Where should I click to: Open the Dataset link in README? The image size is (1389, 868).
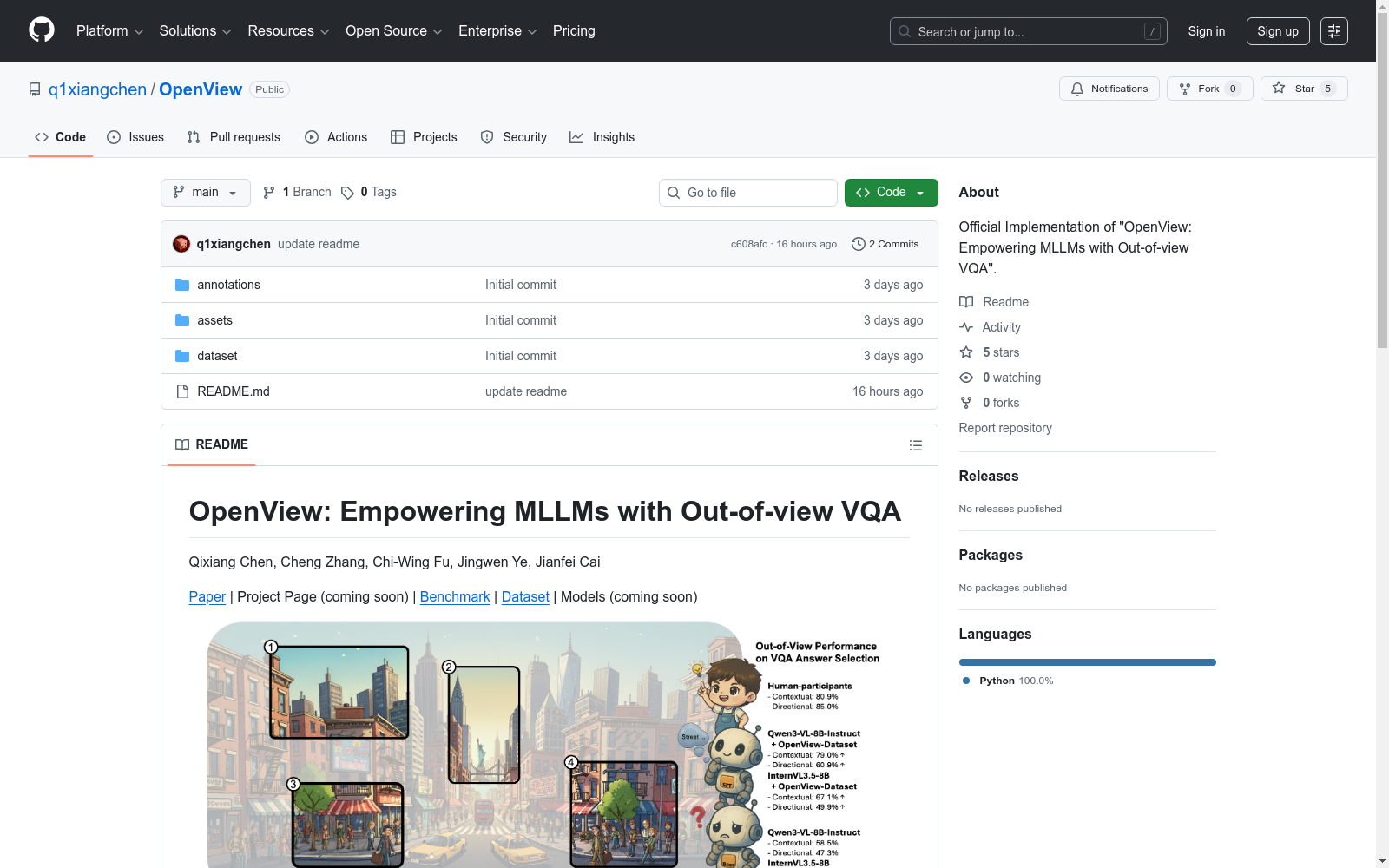pos(525,597)
